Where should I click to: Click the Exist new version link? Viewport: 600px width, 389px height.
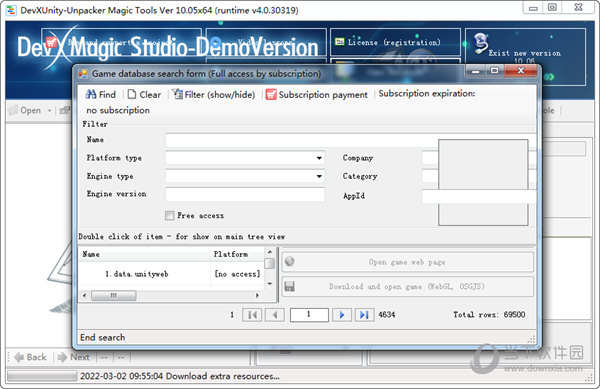(524, 53)
